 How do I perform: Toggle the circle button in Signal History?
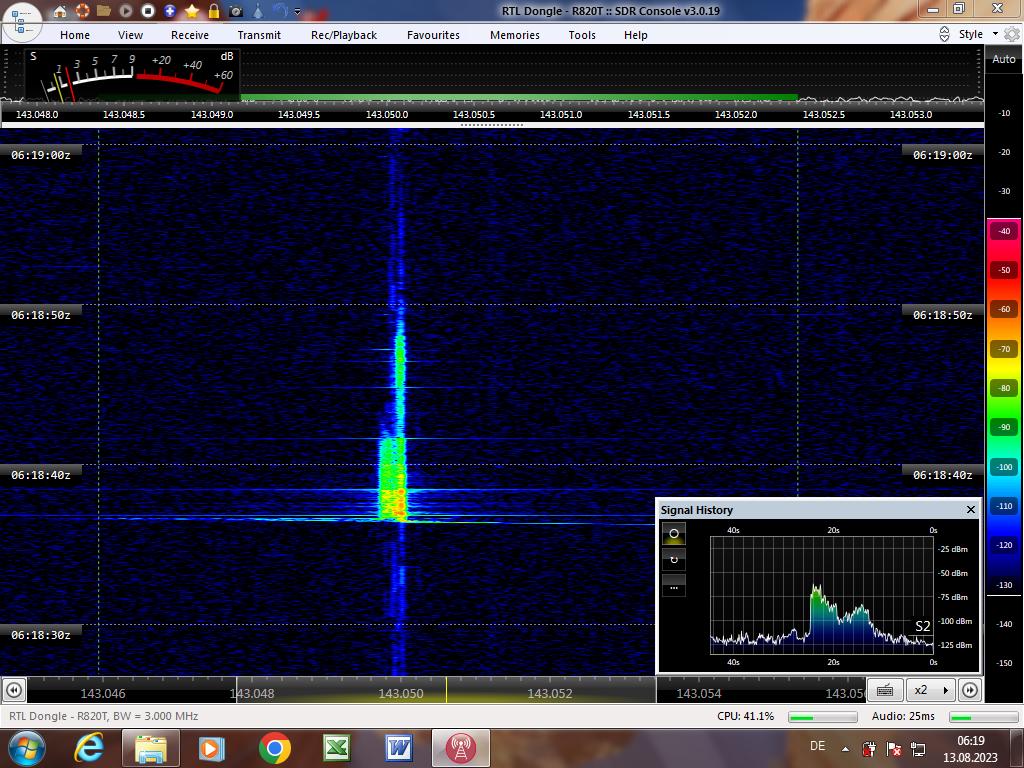[674, 534]
